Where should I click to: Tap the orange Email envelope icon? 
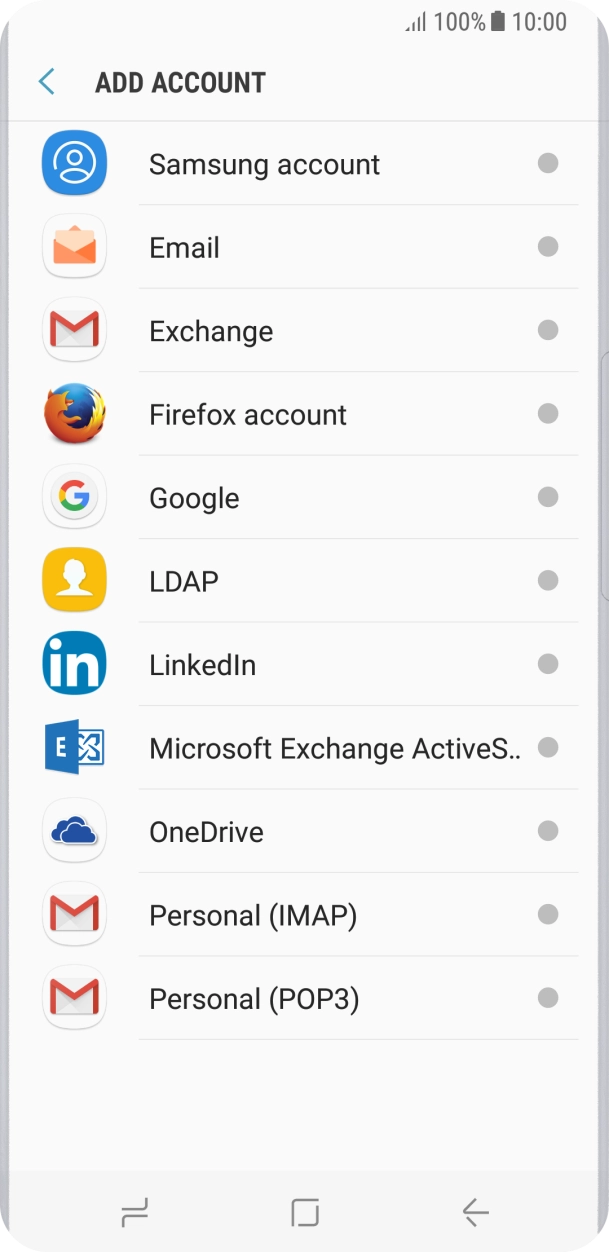74,247
